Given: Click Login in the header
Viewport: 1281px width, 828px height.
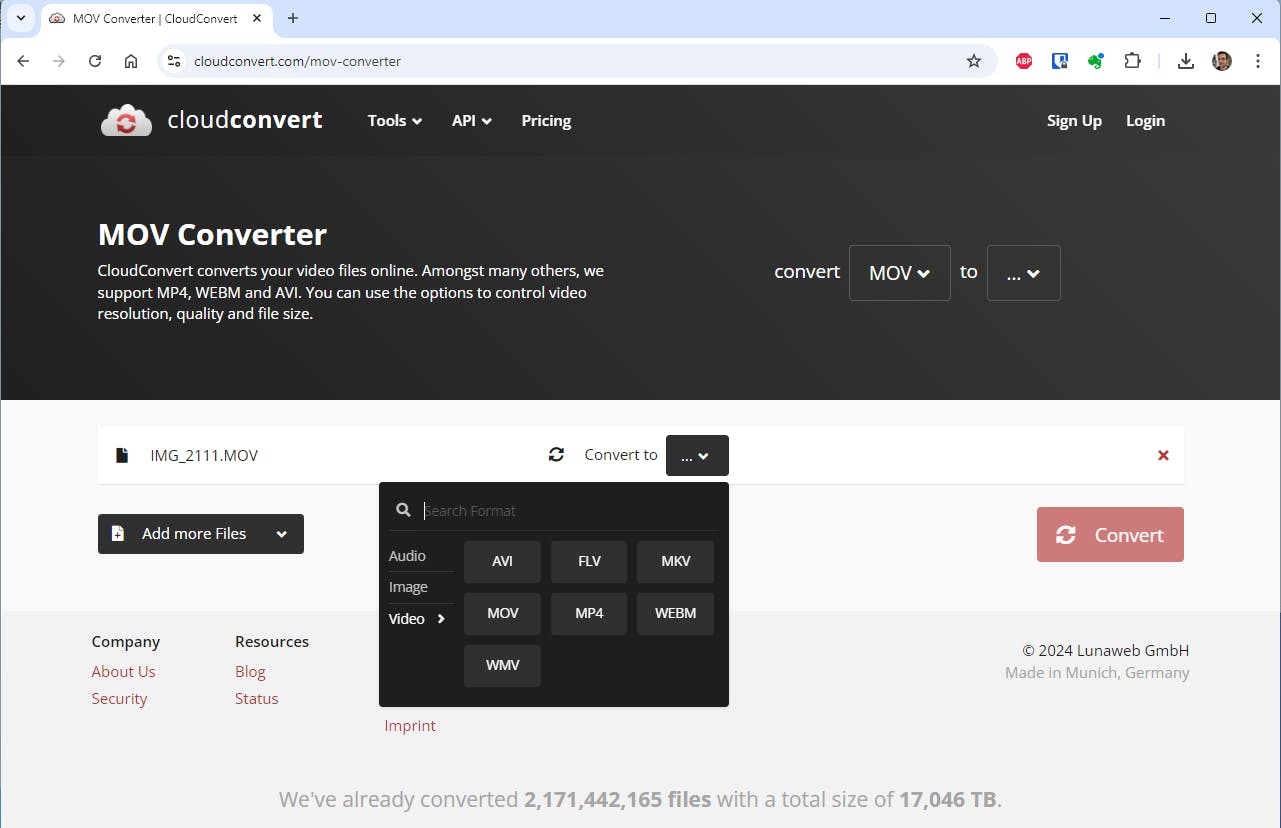Looking at the screenshot, I should (x=1145, y=121).
